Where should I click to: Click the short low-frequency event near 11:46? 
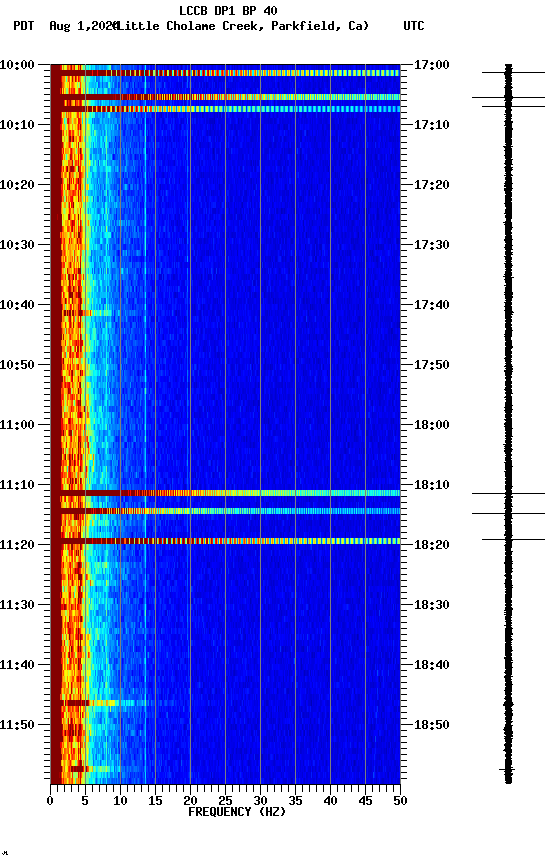(105, 703)
